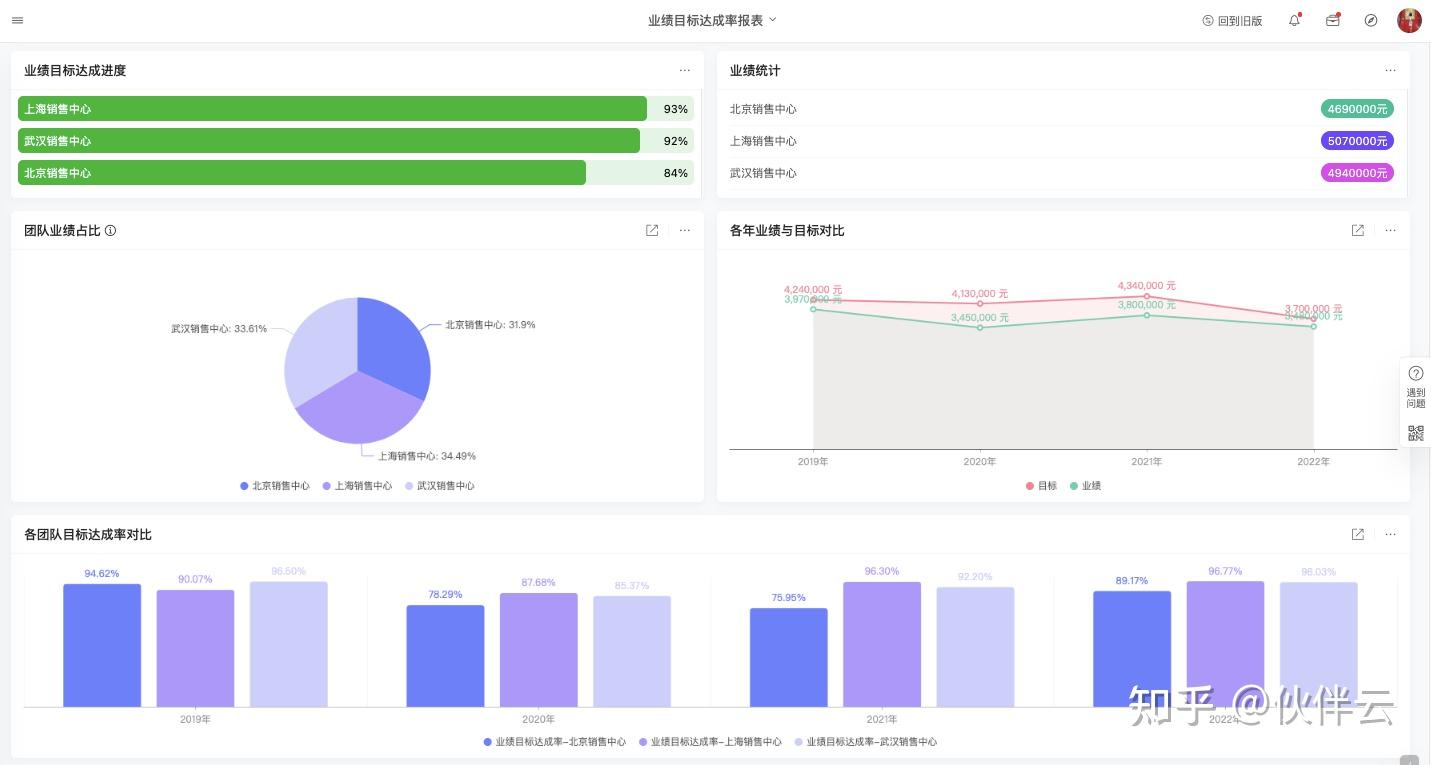The height and width of the screenshot is (765, 1431).
Task: Open the user avatar profile
Action: click(x=1409, y=20)
